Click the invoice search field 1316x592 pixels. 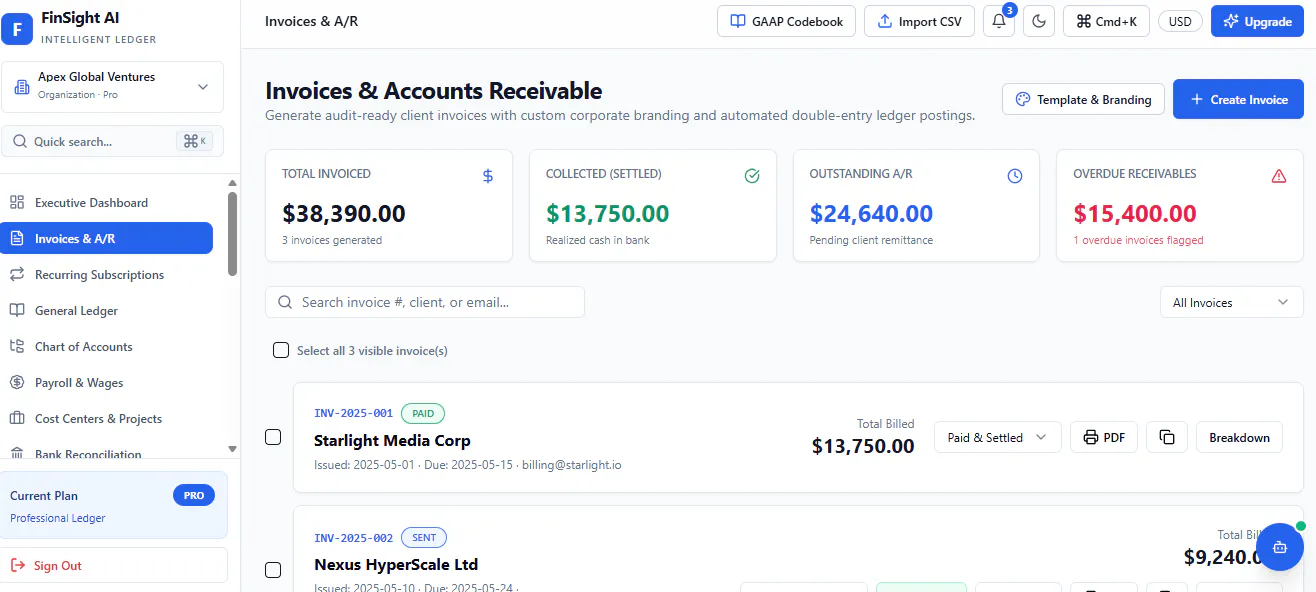[x=425, y=302]
